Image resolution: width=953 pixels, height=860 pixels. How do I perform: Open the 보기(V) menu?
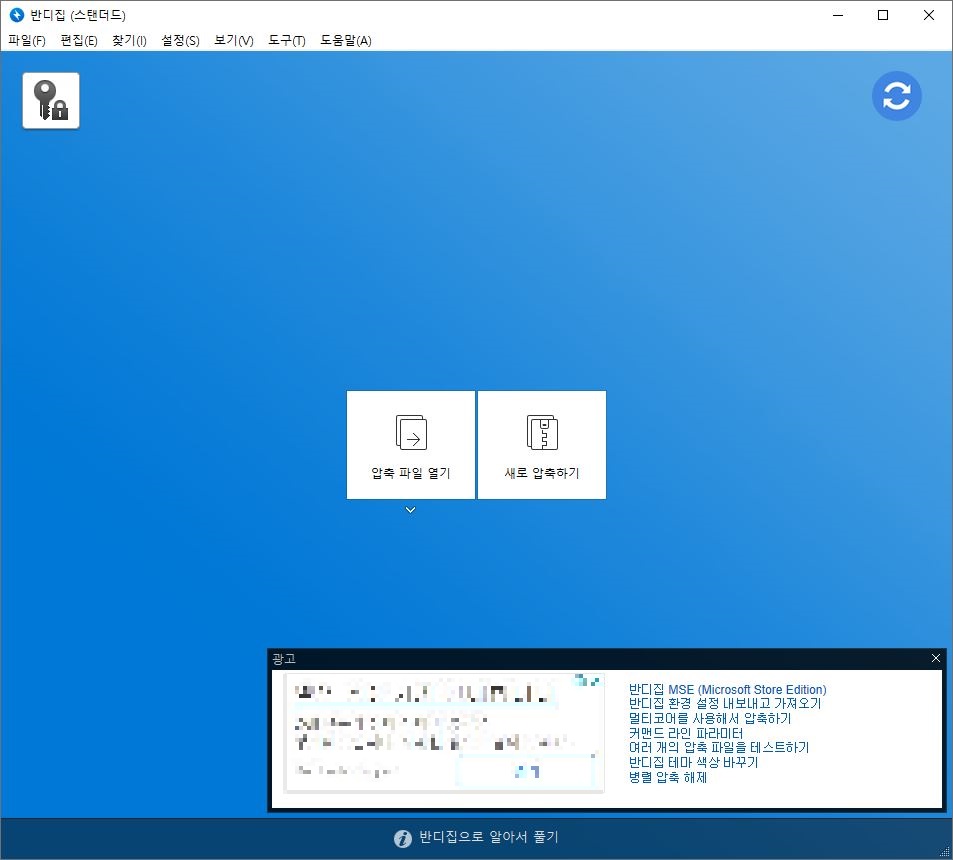[234, 41]
